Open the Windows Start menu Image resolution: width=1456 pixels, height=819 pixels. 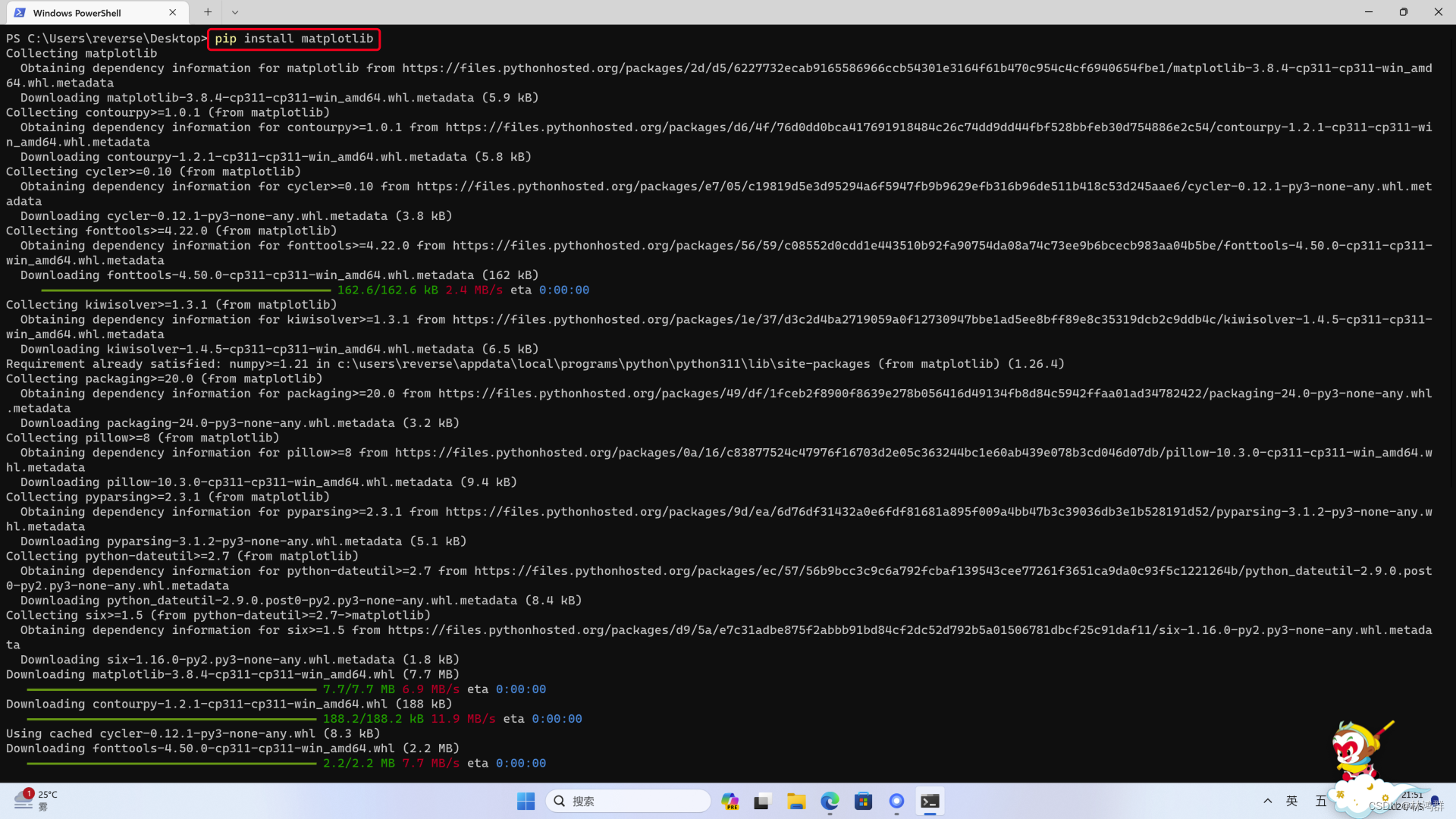coord(526,801)
